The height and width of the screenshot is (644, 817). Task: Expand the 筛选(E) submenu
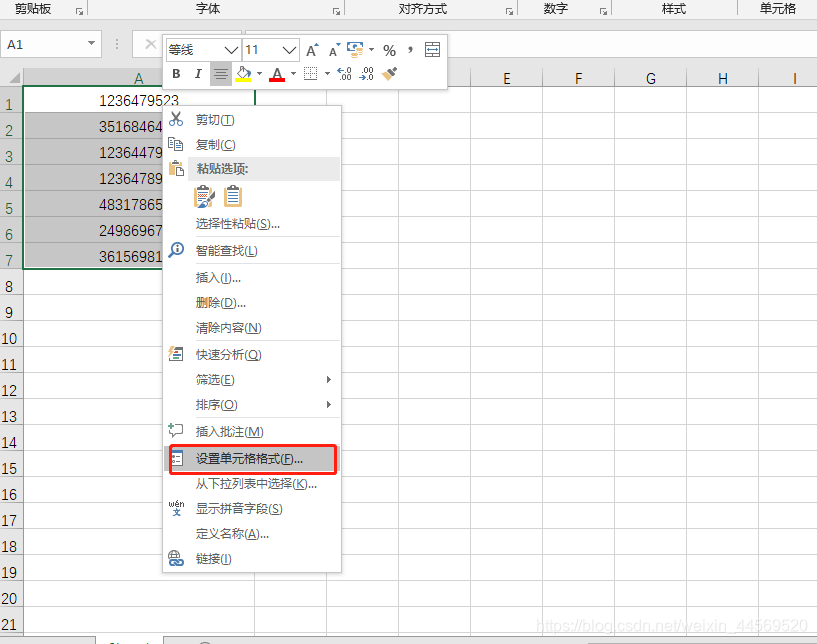pos(252,380)
